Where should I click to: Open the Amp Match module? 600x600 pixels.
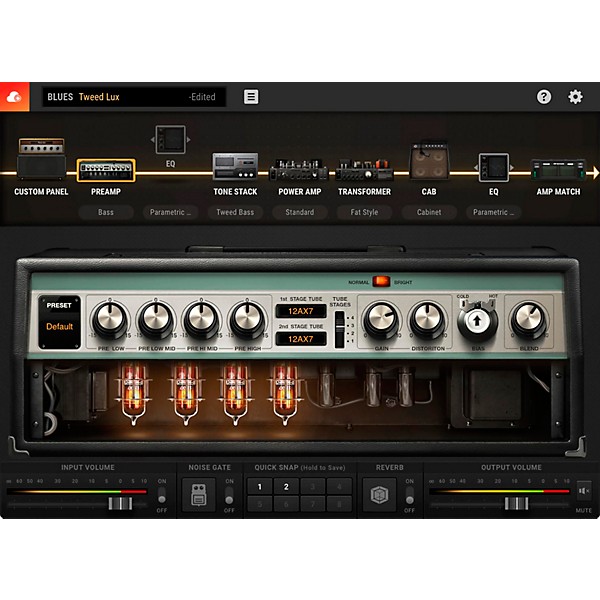(x=558, y=169)
